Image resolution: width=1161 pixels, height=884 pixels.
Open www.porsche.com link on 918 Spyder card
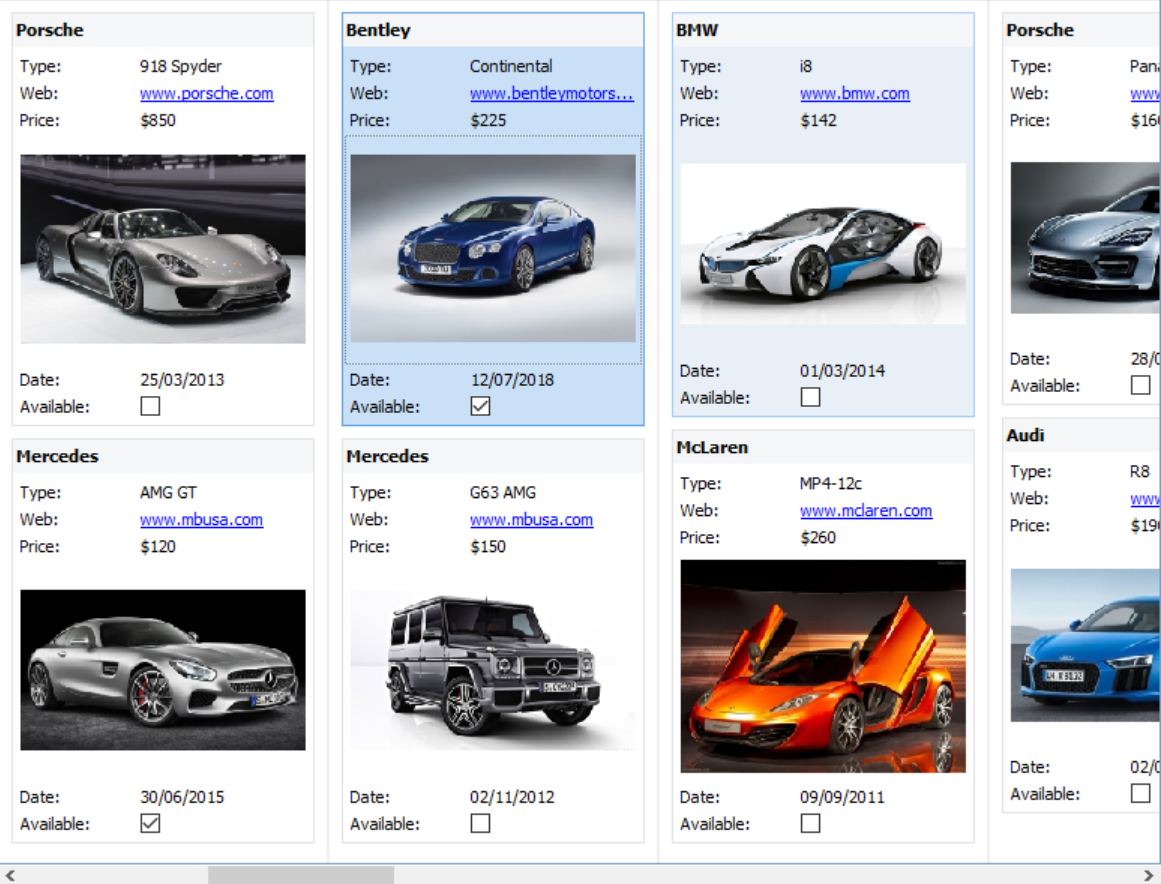pyautogui.click(x=207, y=93)
